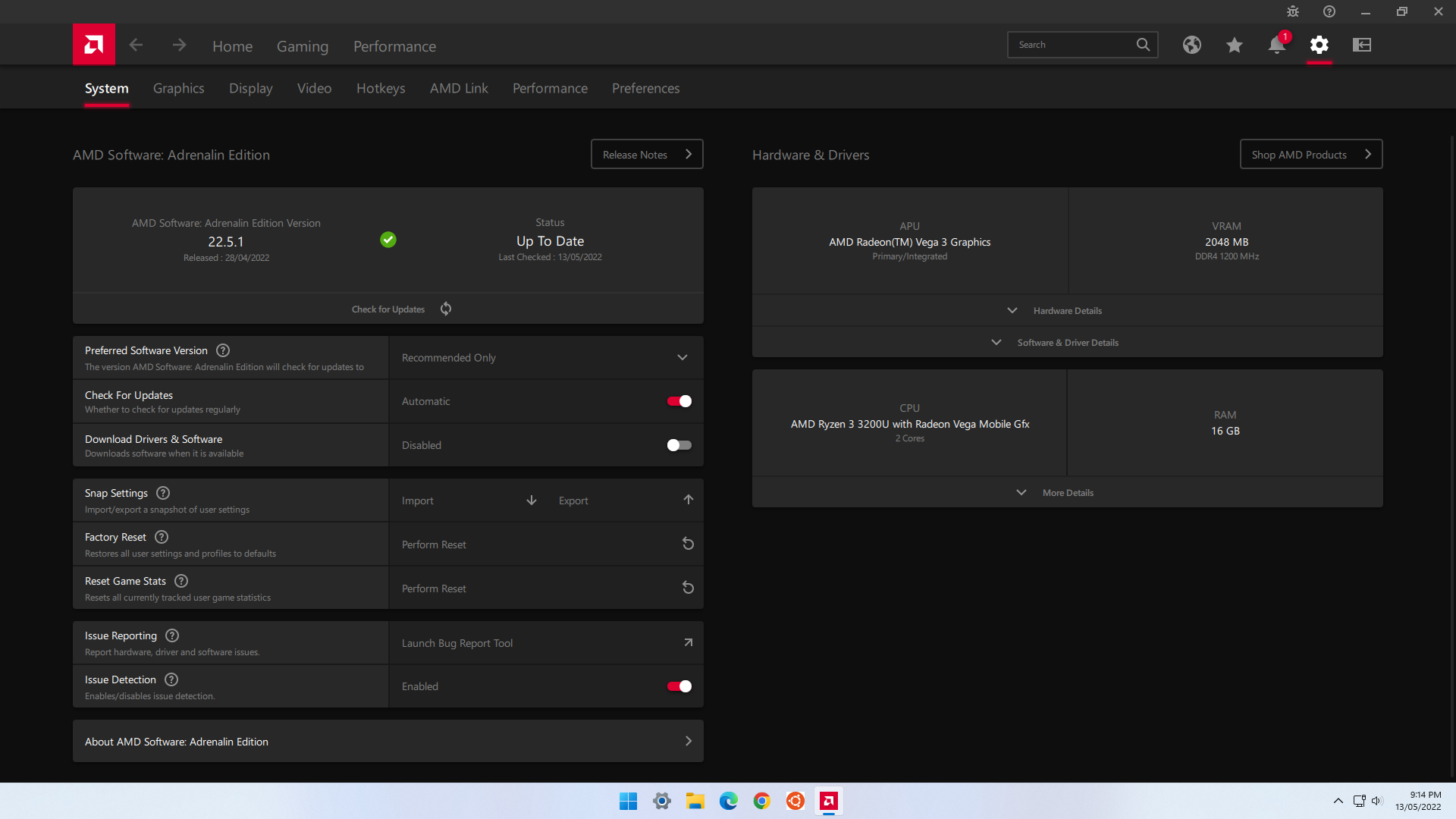Viewport: 1456px width, 819px height.
Task: Open favorites star icon
Action: click(1235, 45)
